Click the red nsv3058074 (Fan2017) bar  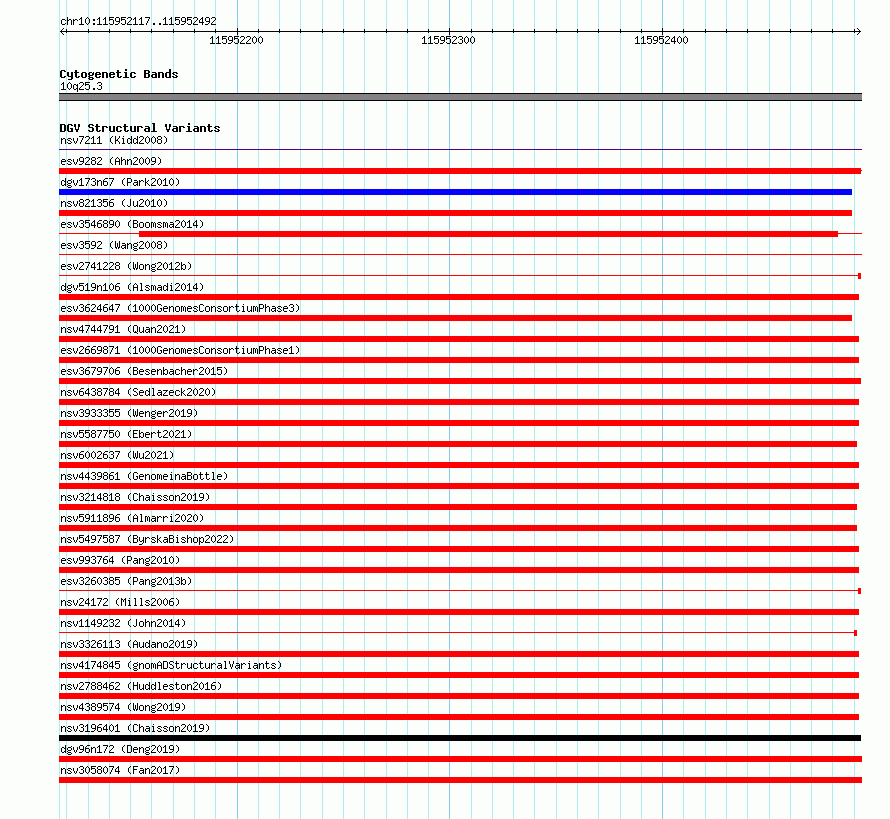coord(460,780)
